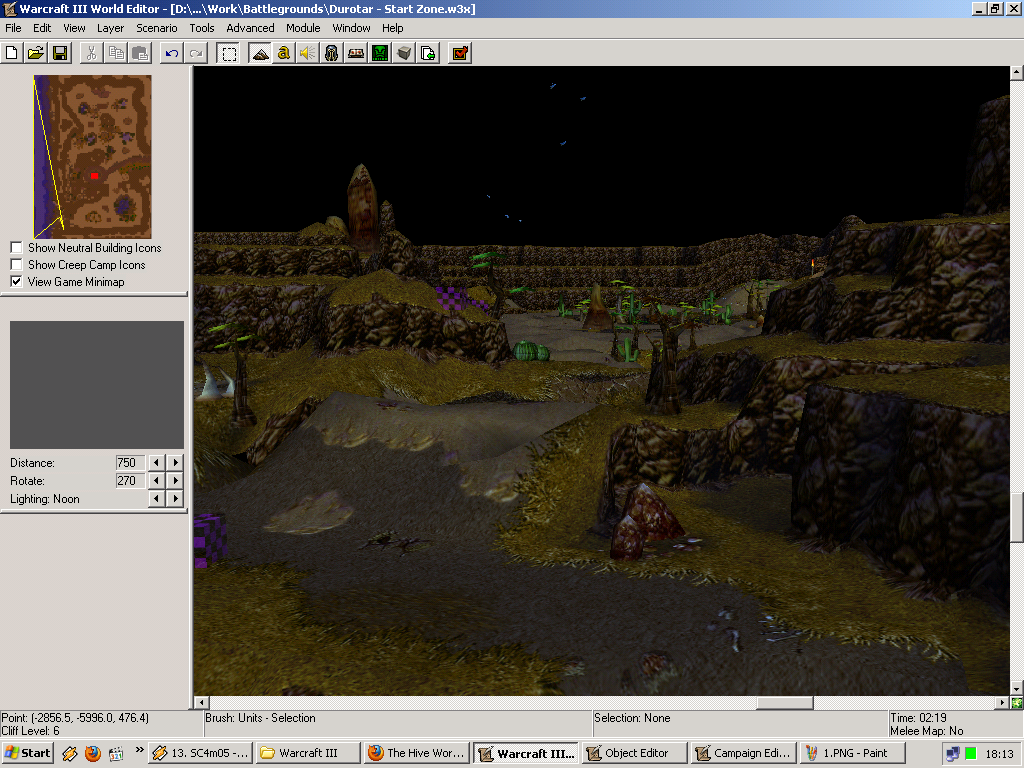
Task: Click the vertical scrollbar thumb
Action: coord(1017,517)
